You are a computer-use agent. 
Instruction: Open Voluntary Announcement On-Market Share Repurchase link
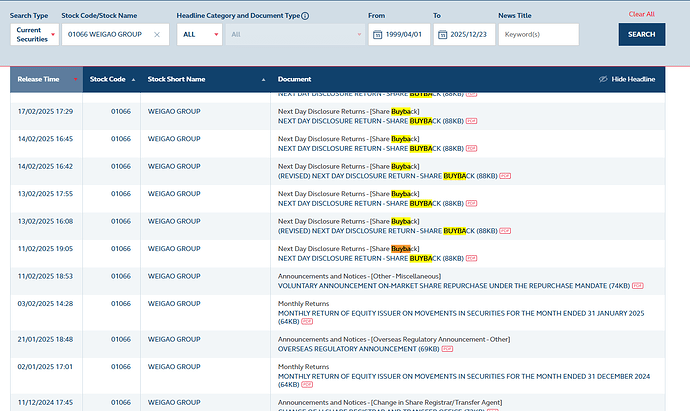tap(454, 286)
